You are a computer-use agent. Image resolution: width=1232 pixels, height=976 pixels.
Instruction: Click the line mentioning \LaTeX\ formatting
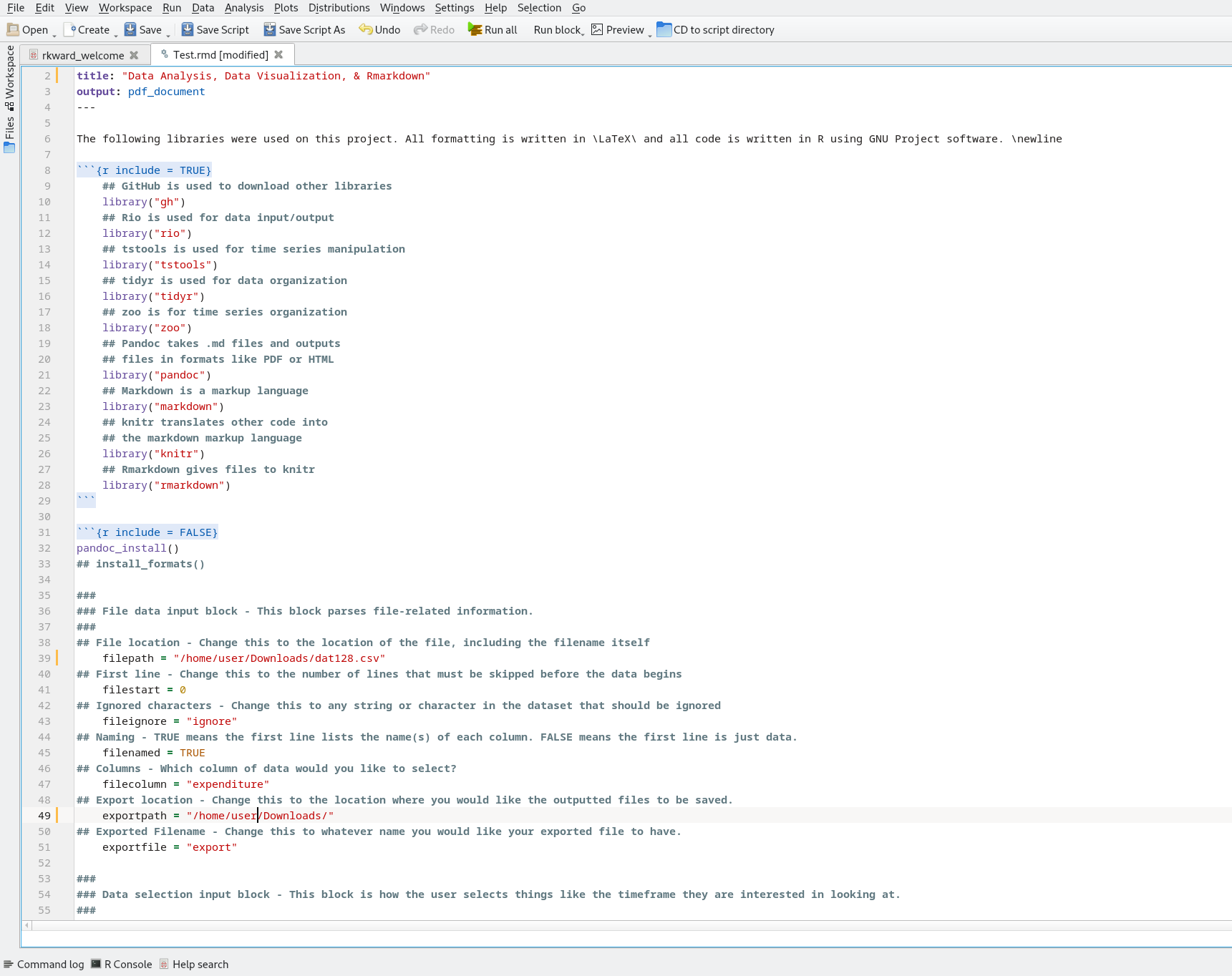coord(569,139)
